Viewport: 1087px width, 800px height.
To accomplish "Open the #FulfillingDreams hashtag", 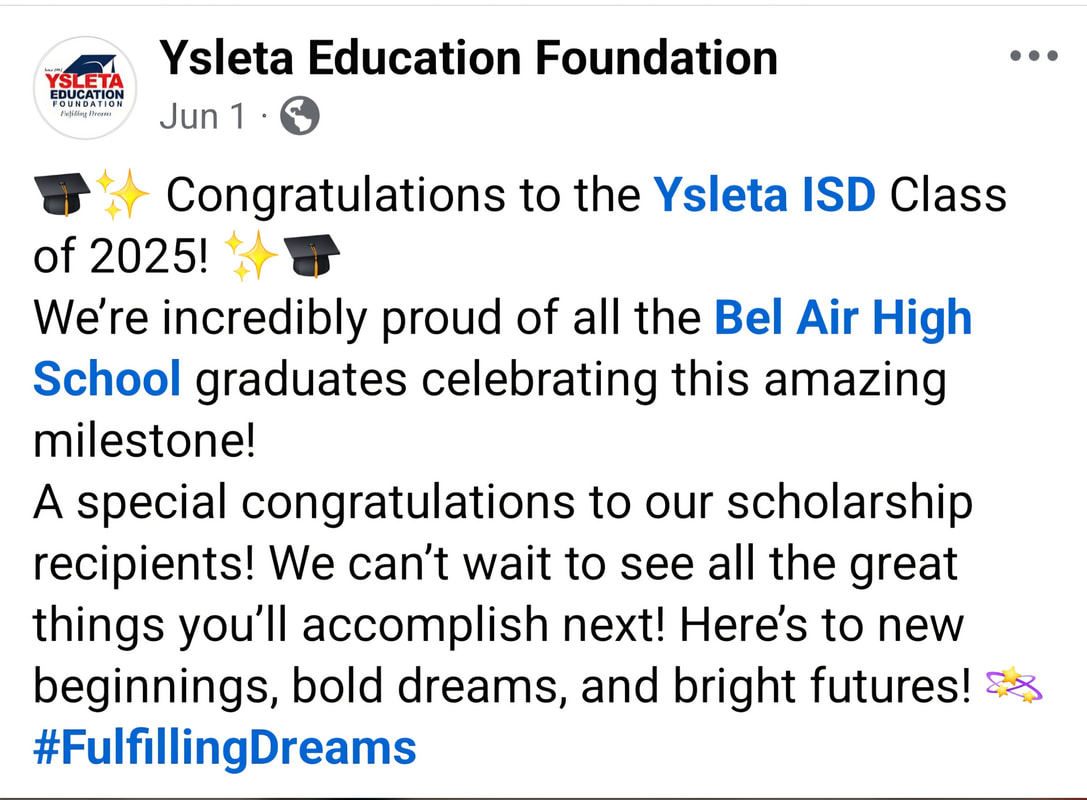I will [224, 748].
